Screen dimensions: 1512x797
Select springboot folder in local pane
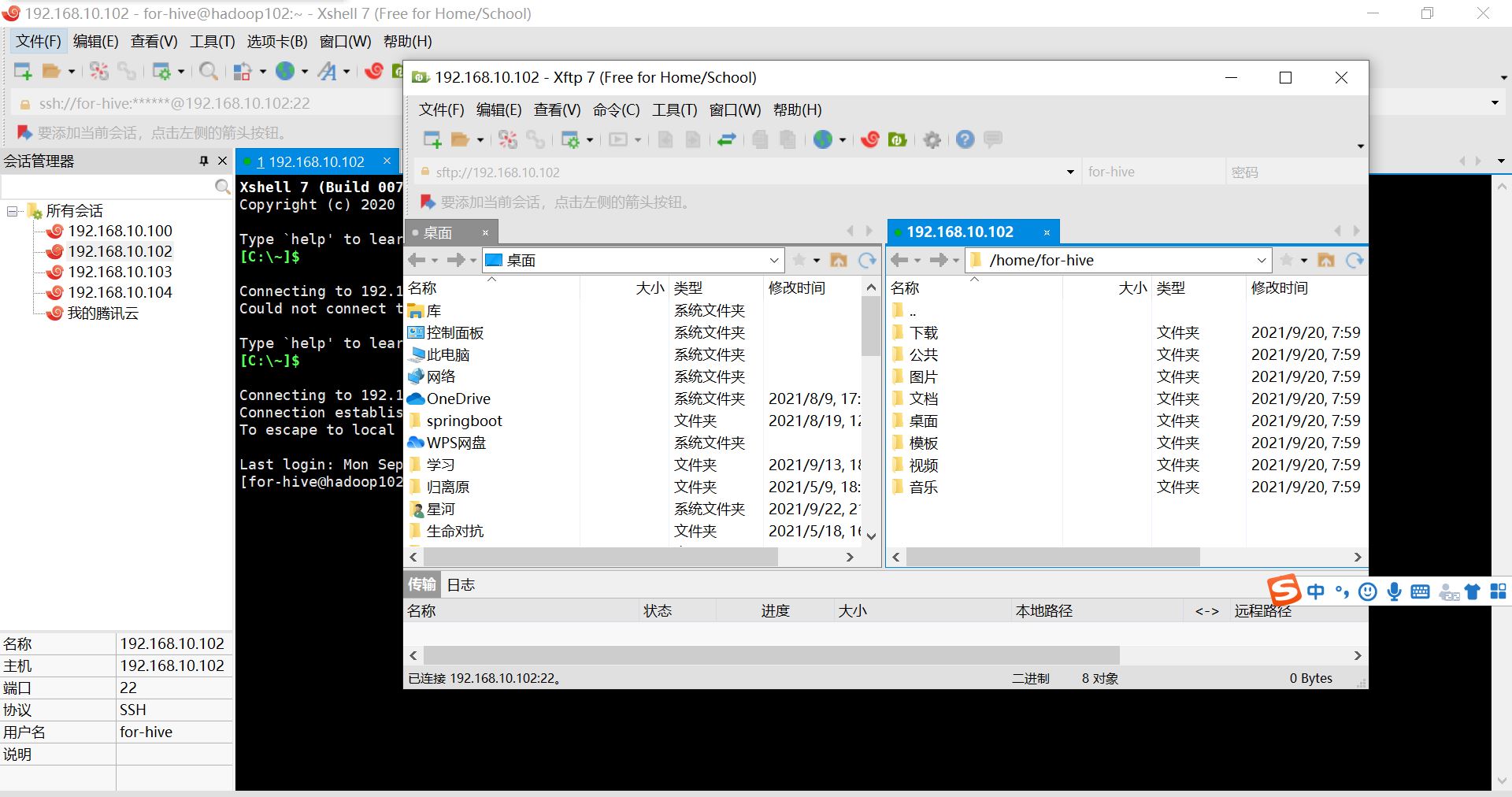coord(464,421)
